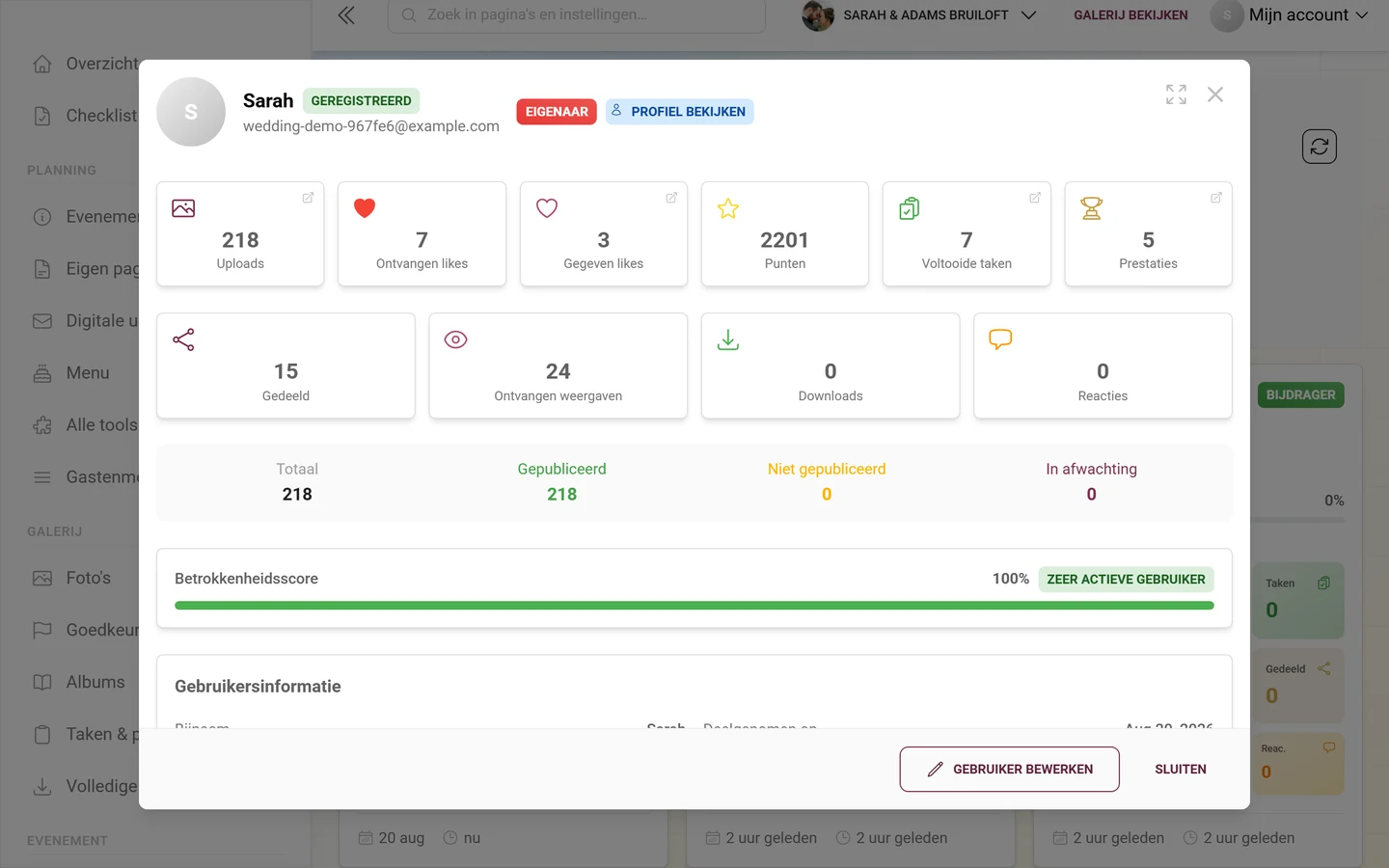Click the Sluiten button
The height and width of the screenshot is (868, 1389).
coord(1181,770)
